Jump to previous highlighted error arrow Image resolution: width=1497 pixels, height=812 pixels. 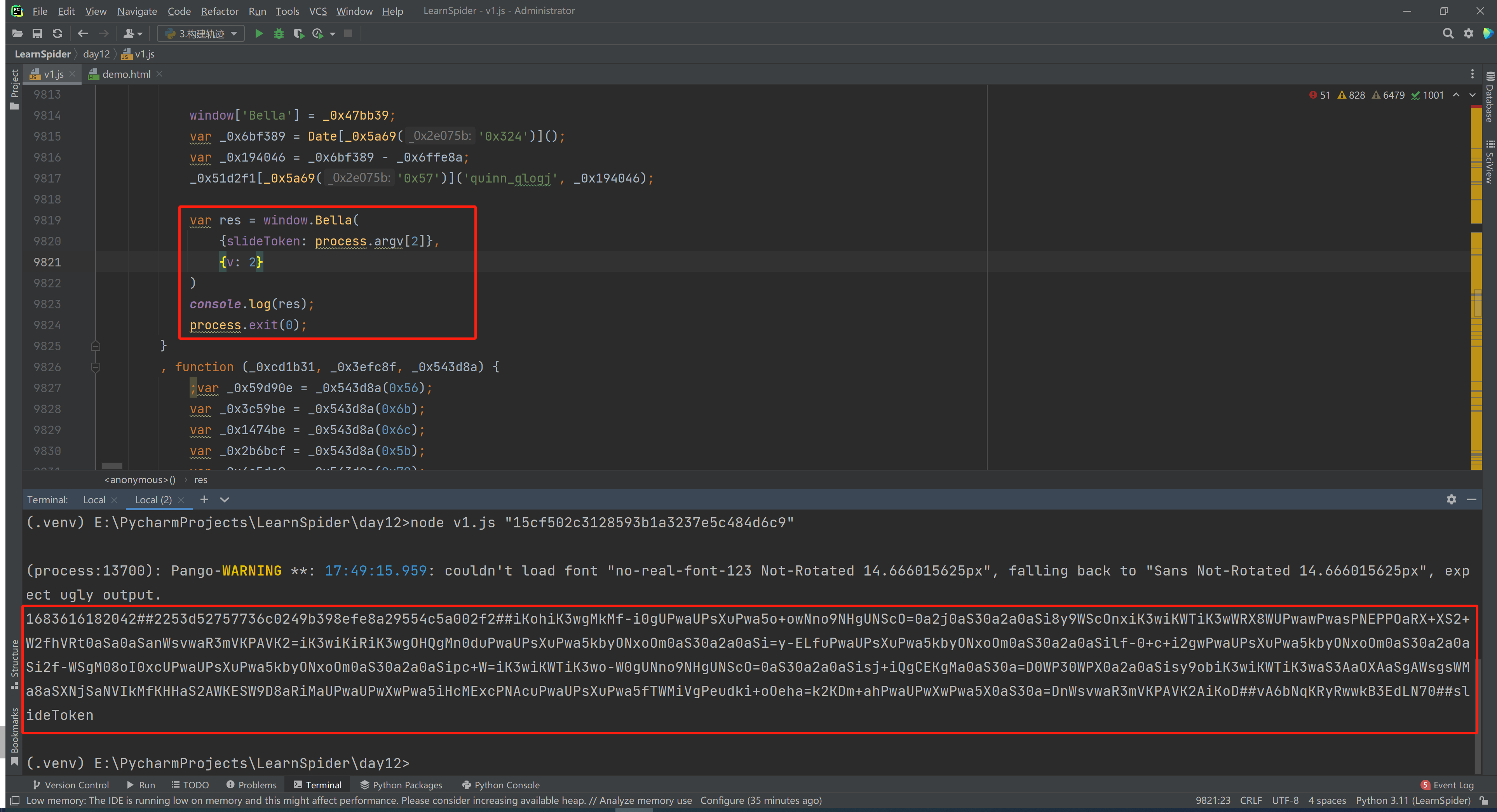[1456, 95]
